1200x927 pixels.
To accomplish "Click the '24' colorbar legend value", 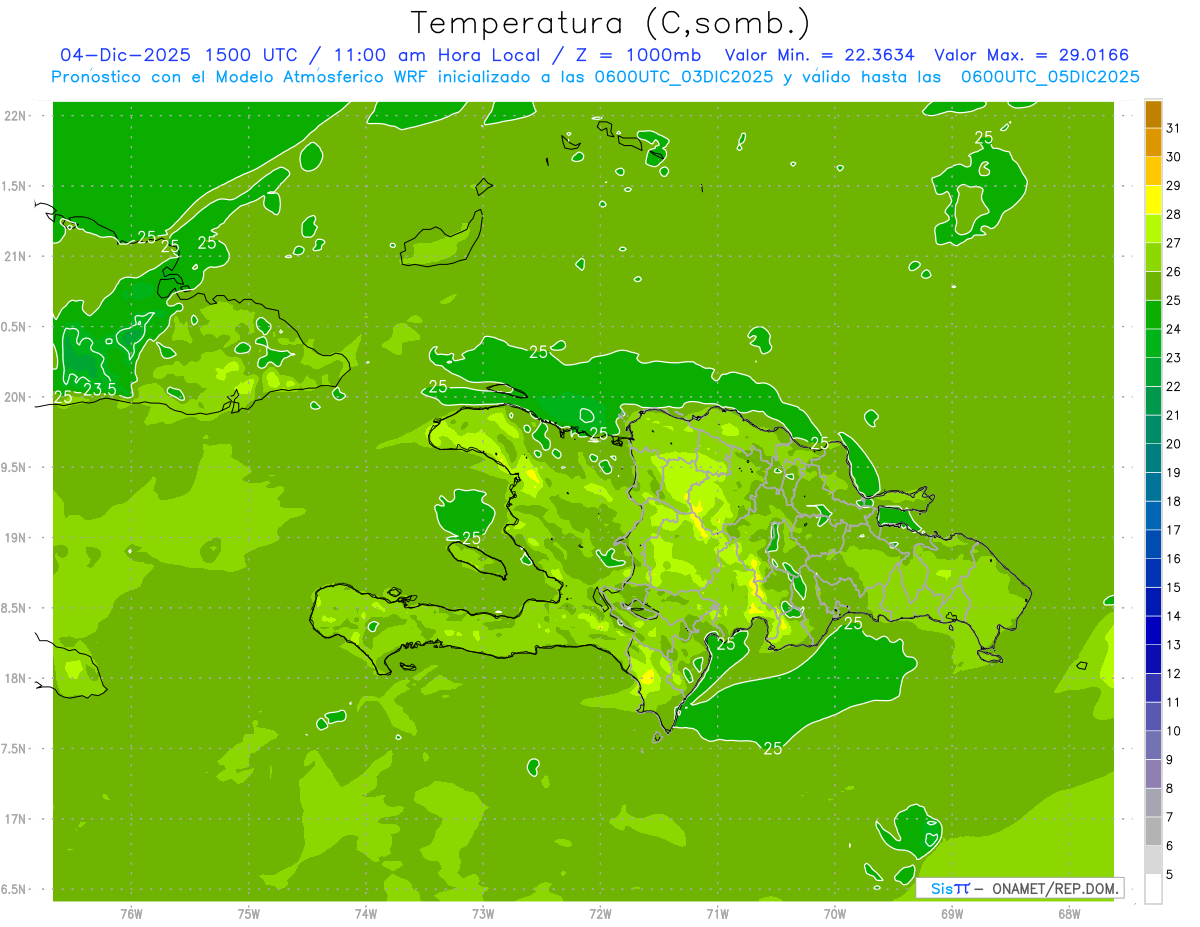I will [1173, 329].
